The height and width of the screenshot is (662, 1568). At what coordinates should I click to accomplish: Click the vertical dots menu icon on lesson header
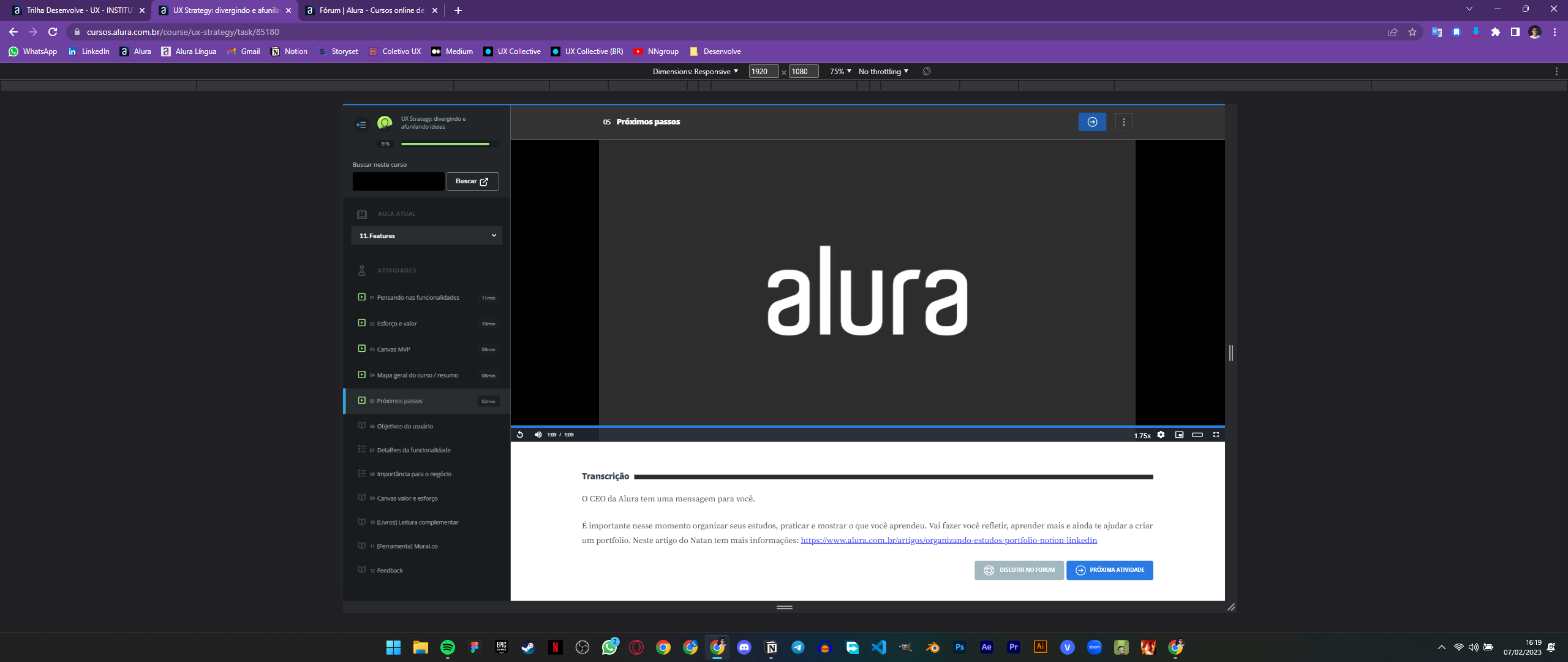pos(1124,122)
